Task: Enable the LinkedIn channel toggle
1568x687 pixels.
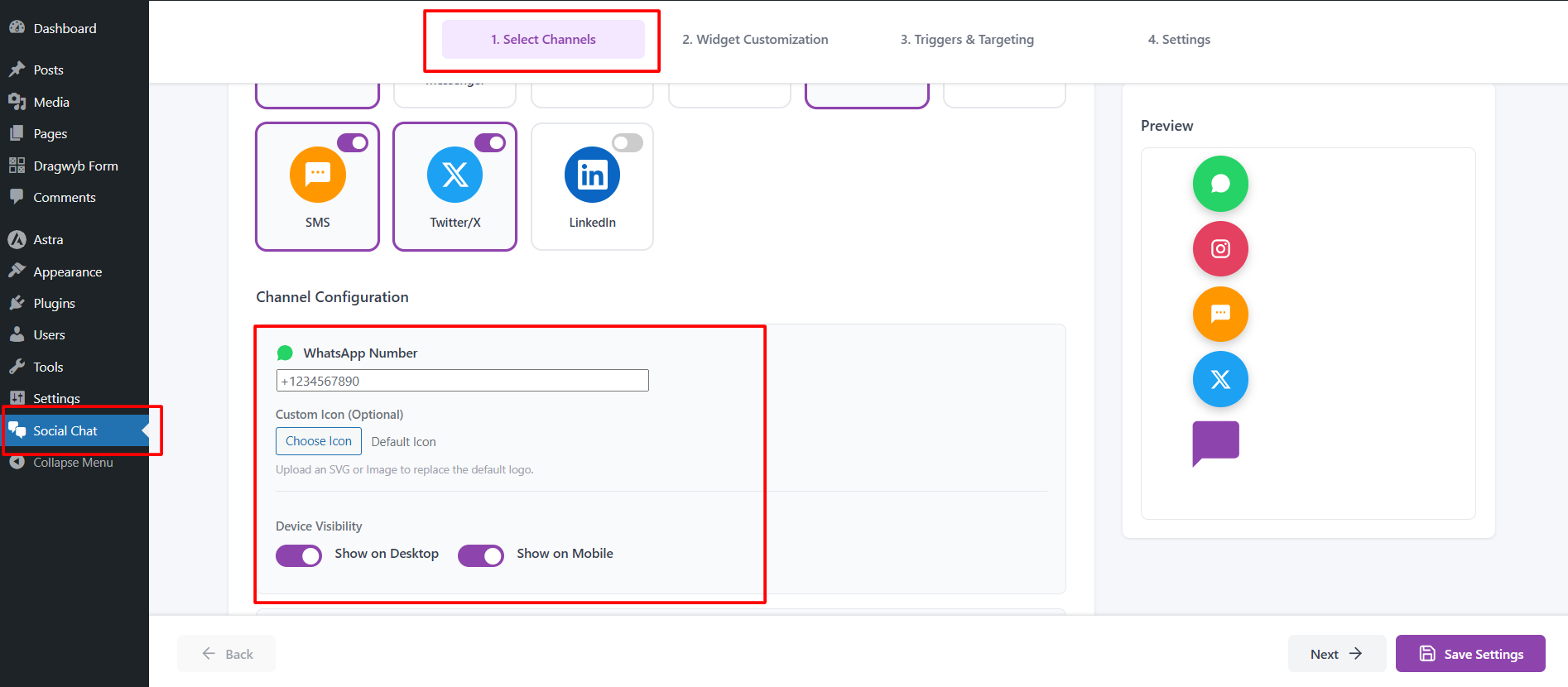Action: (628, 143)
